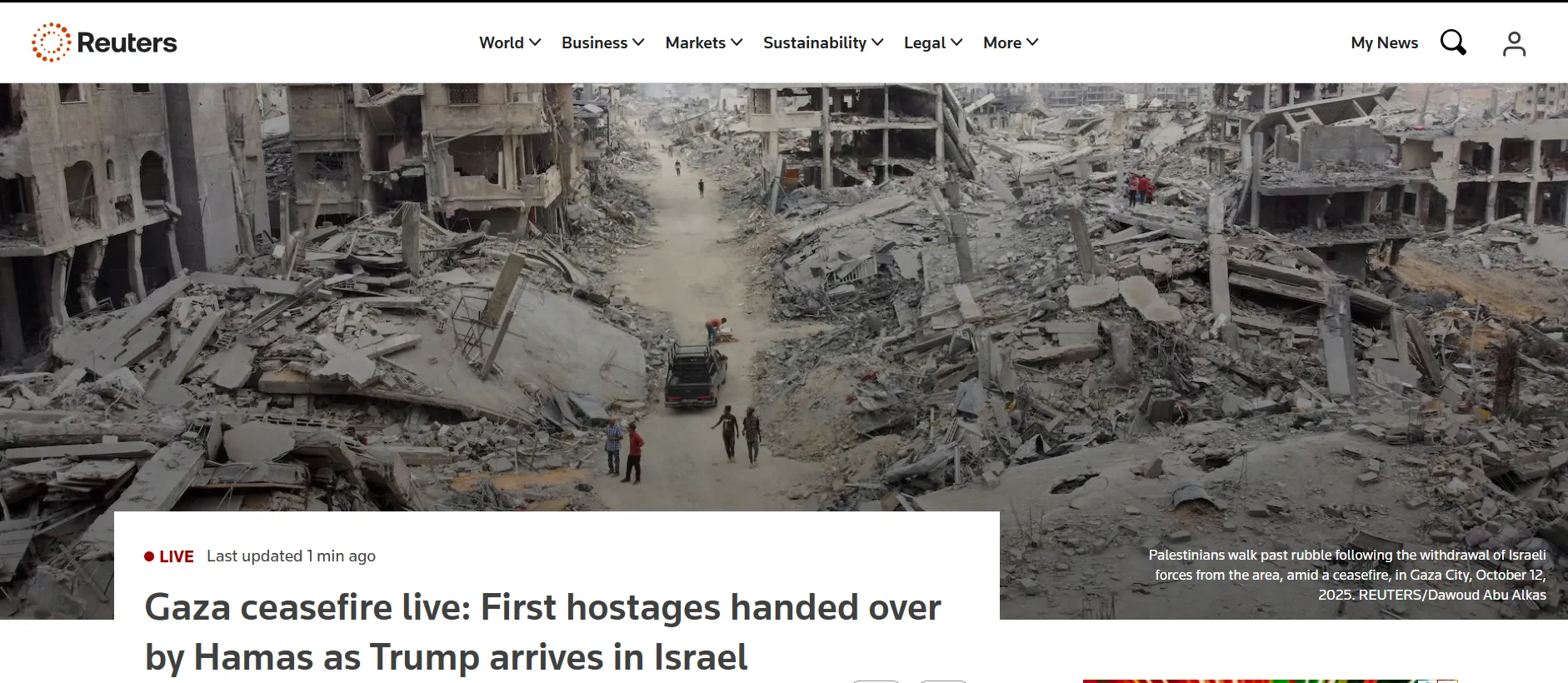Select the Sustainability menu item

click(x=815, y=43)
